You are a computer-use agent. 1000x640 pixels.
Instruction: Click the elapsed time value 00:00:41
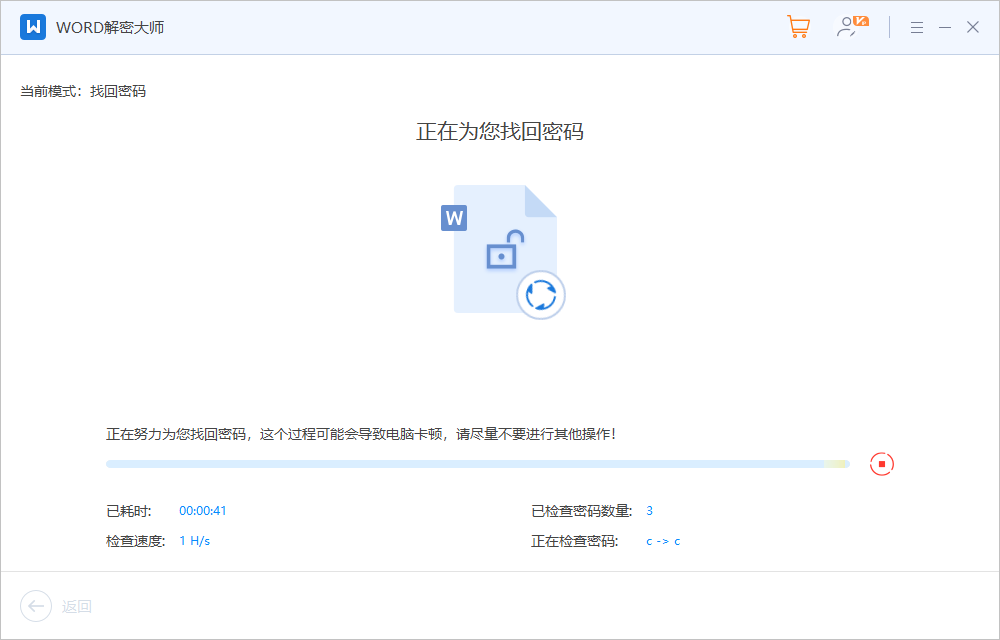click(203, 511)
